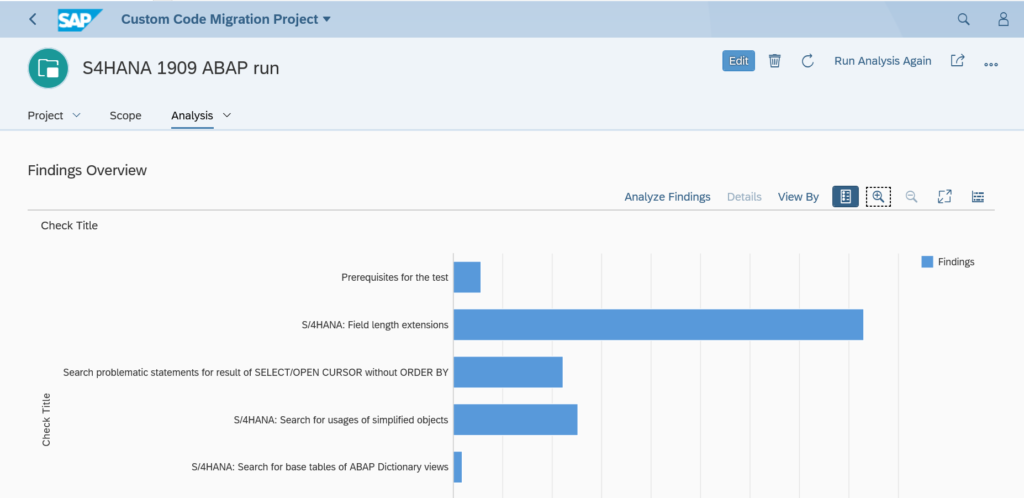Expand the Analysis tab chevron

pos(227,116)
